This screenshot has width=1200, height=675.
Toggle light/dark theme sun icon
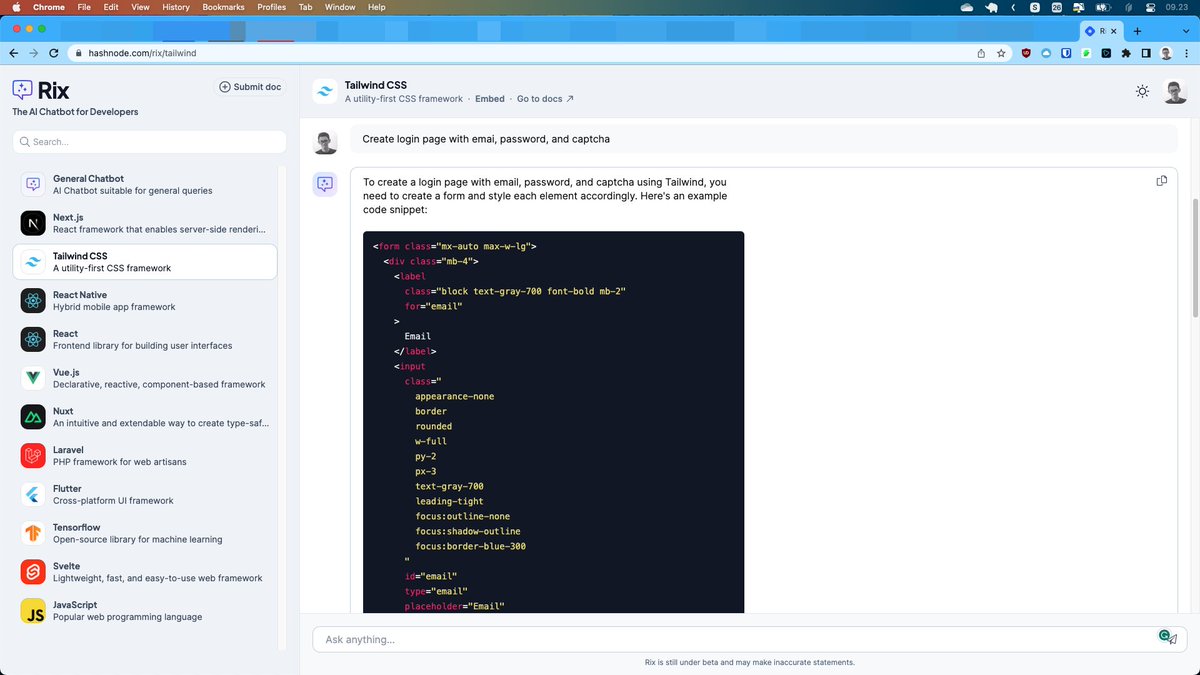click(1143, 92)
